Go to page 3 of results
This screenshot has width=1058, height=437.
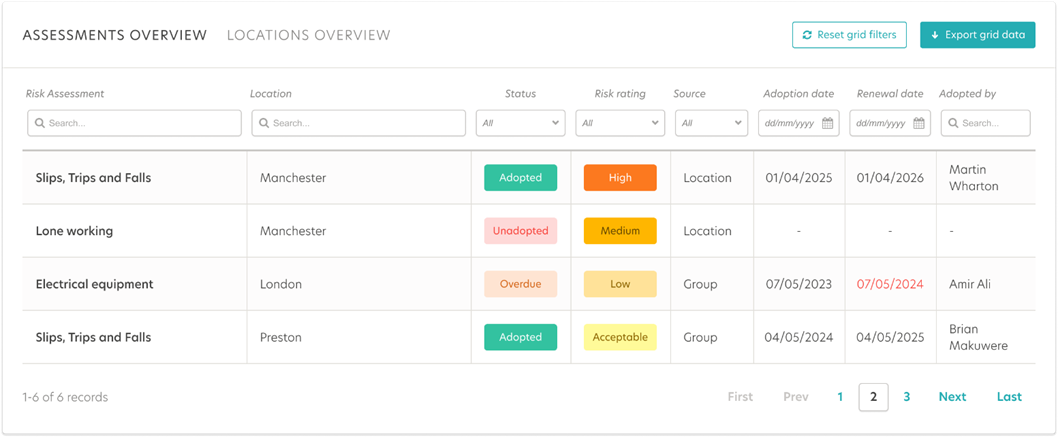[906, 397]
